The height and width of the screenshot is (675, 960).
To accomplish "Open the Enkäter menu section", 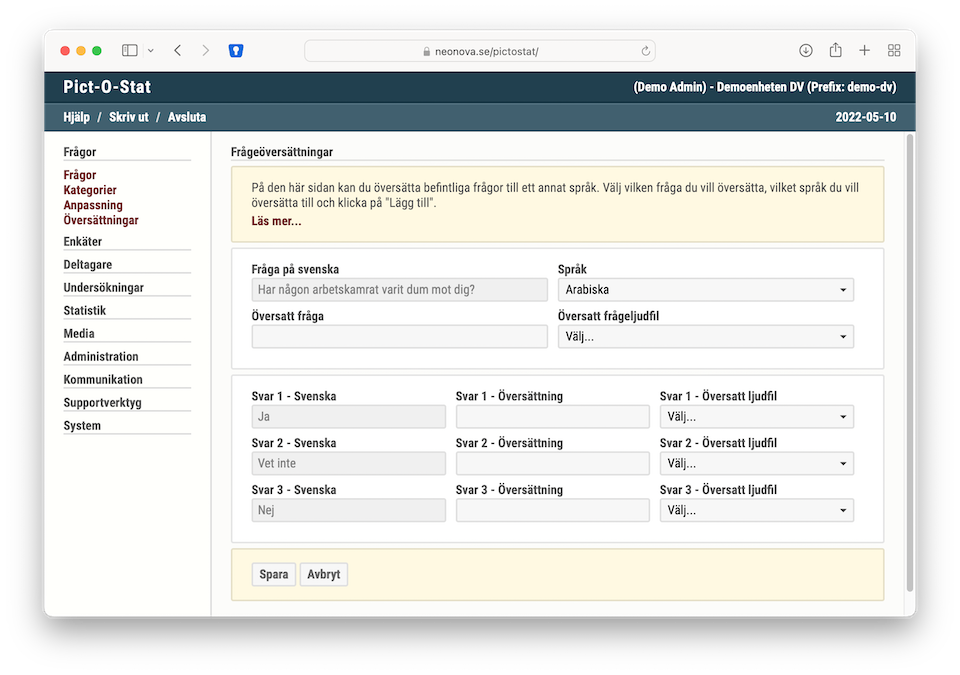I will [x=83, y=242].
